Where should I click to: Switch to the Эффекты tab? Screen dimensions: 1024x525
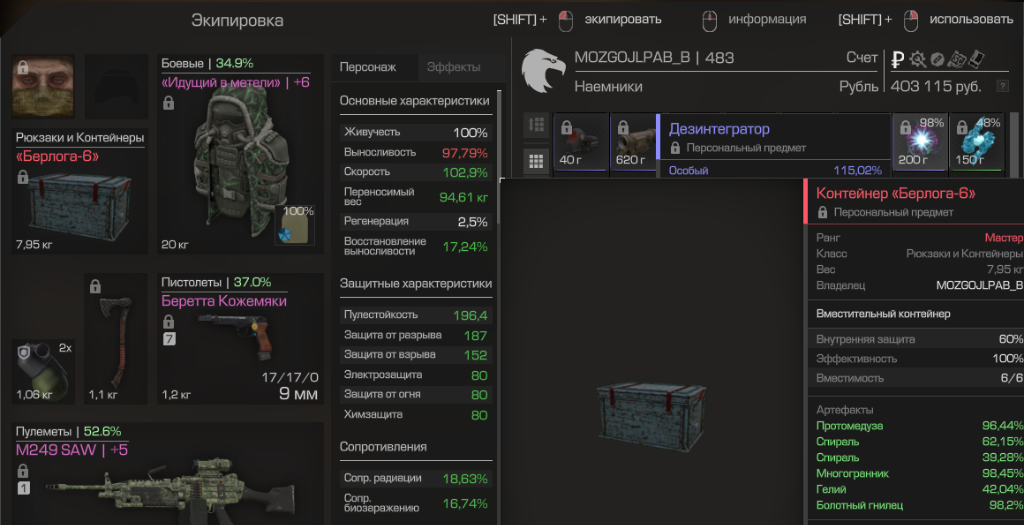tap(453, 67)
